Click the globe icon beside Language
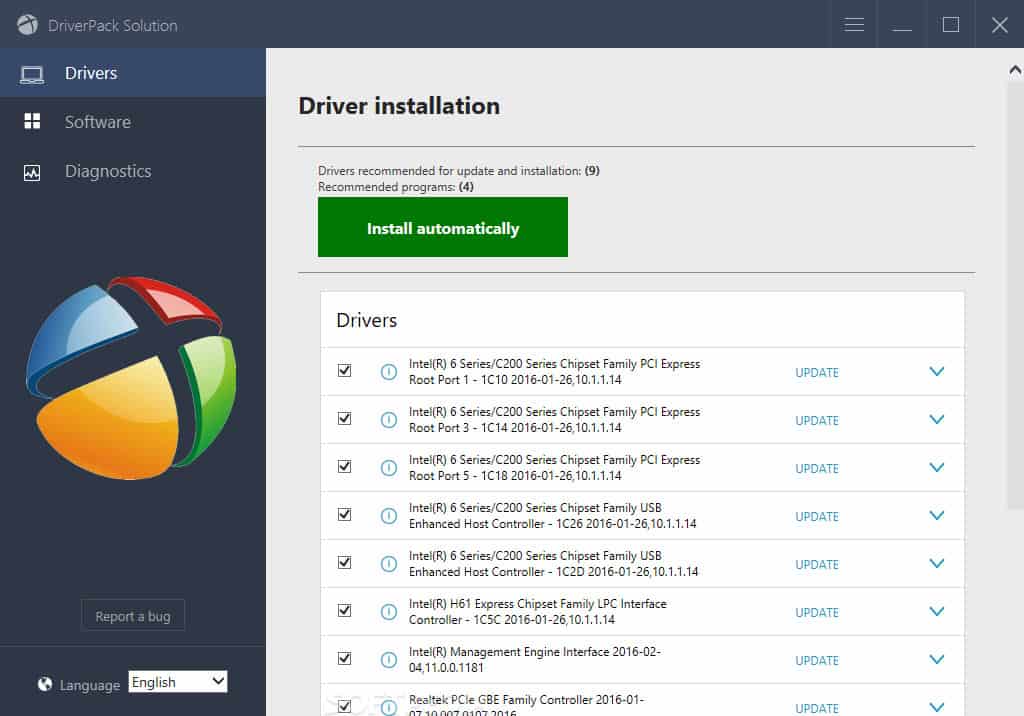1024x716 pixels. coord(44,684)
